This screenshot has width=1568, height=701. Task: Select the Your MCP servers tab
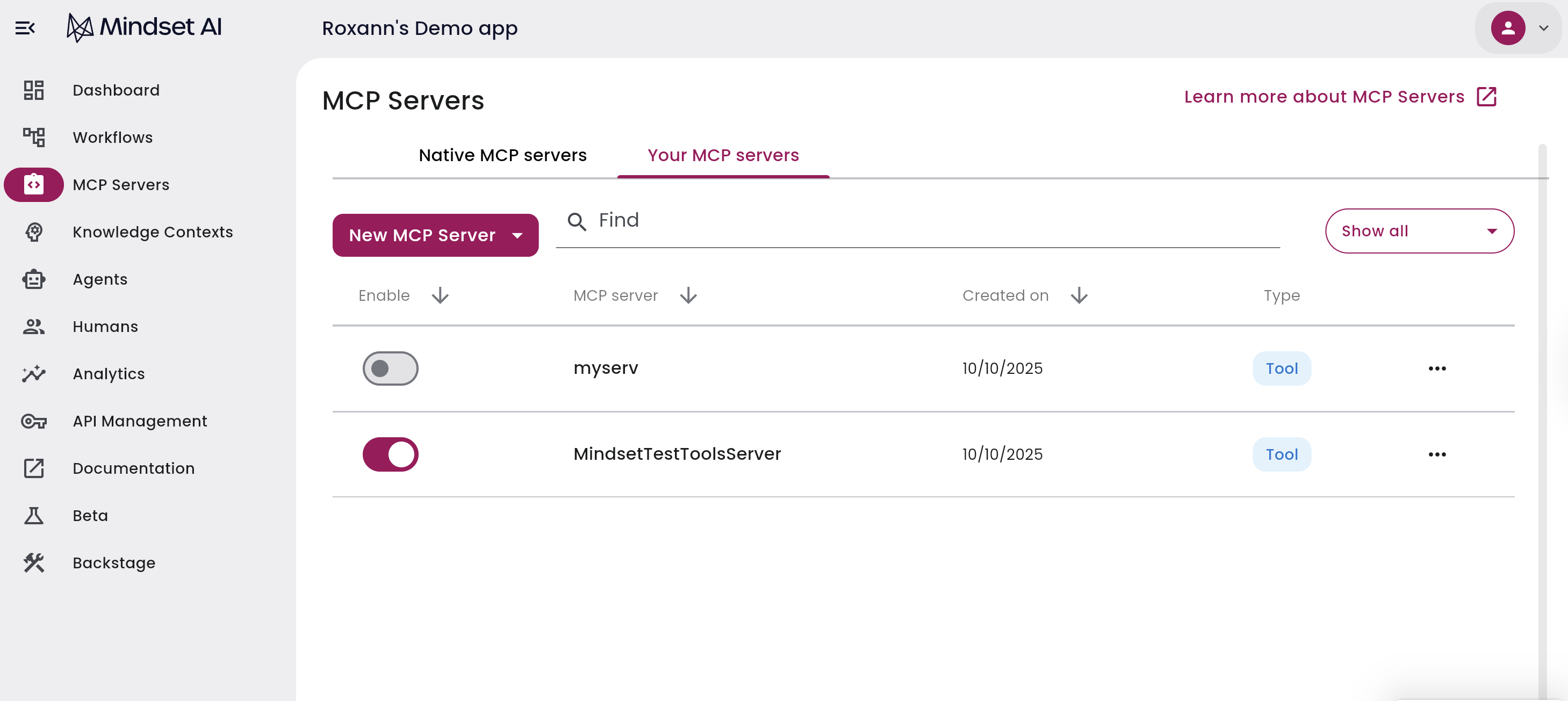pyautogui.click(x=723, y=156)
